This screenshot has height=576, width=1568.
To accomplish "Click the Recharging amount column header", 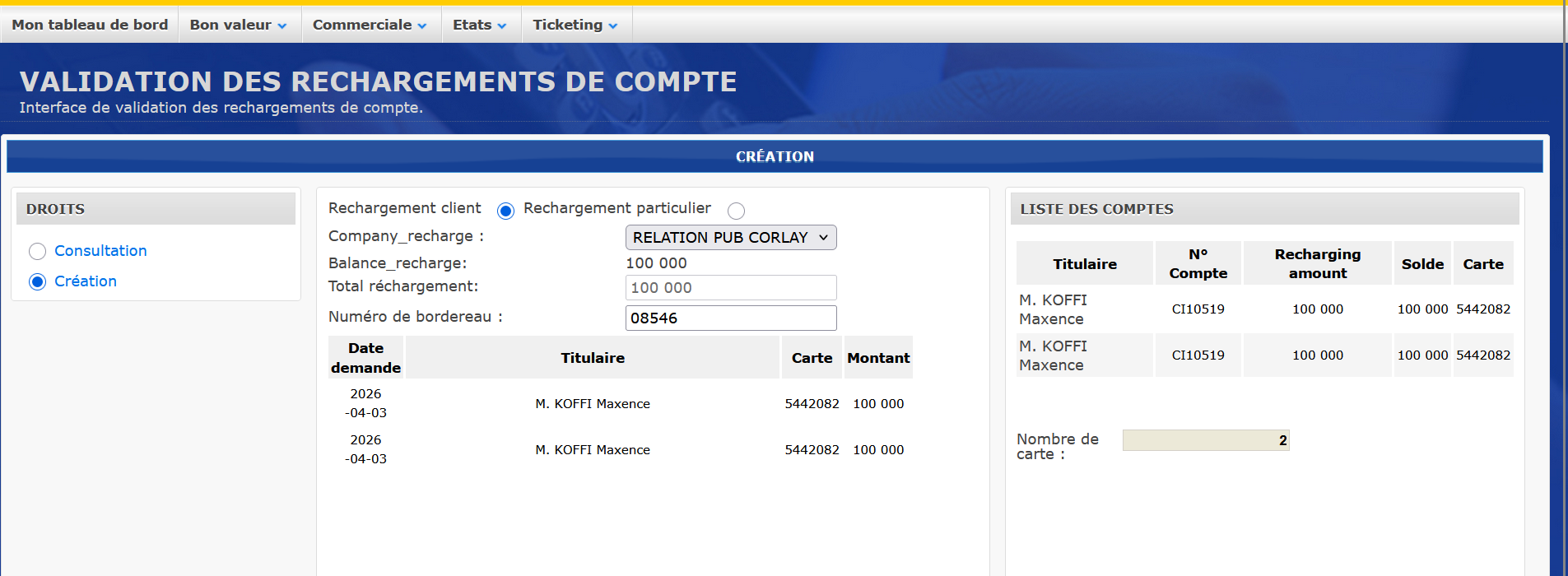I will click(x=1317, y=264).
